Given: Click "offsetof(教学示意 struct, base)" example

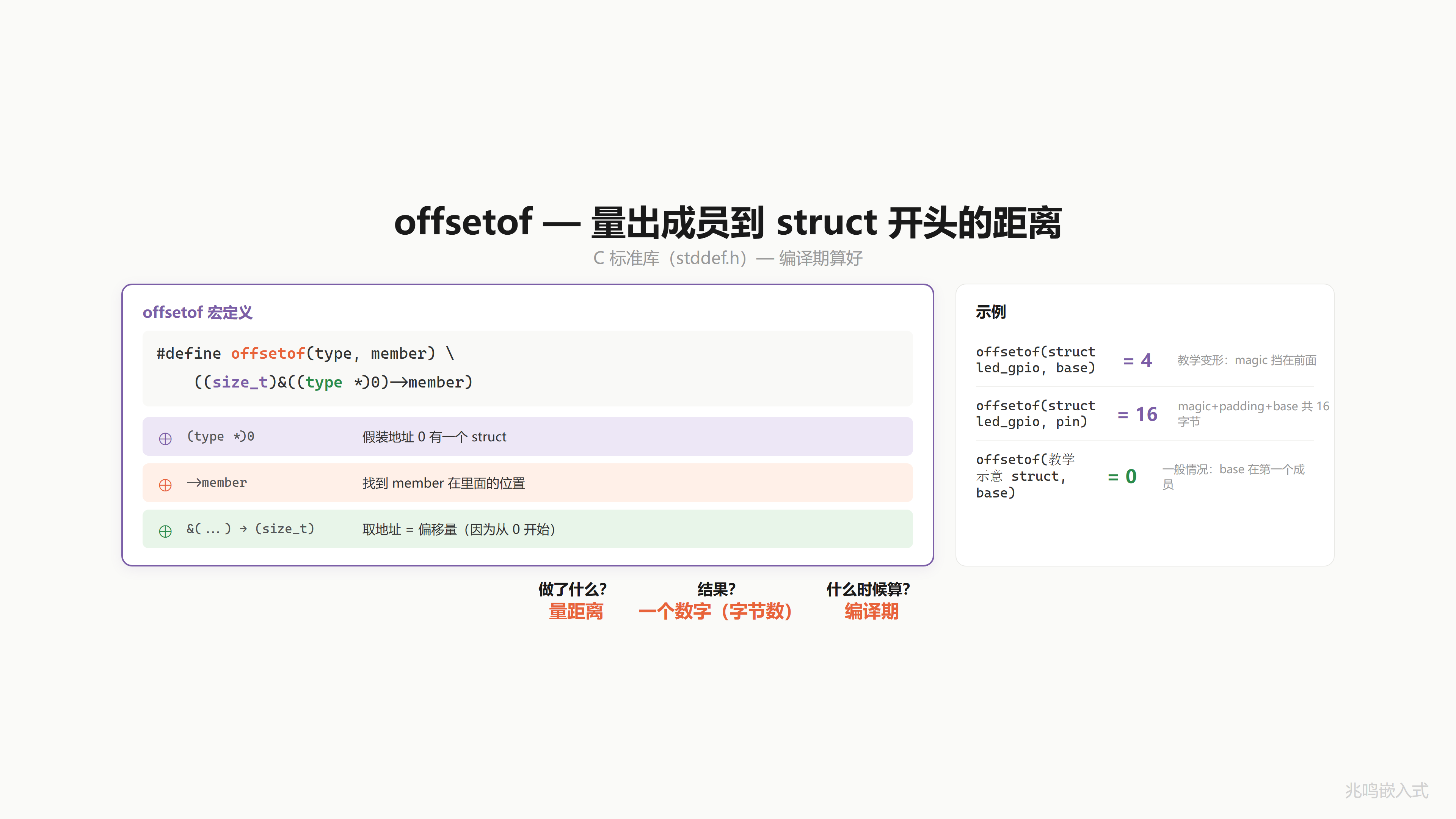Looking at the screenshot, I should [1026, 476].
